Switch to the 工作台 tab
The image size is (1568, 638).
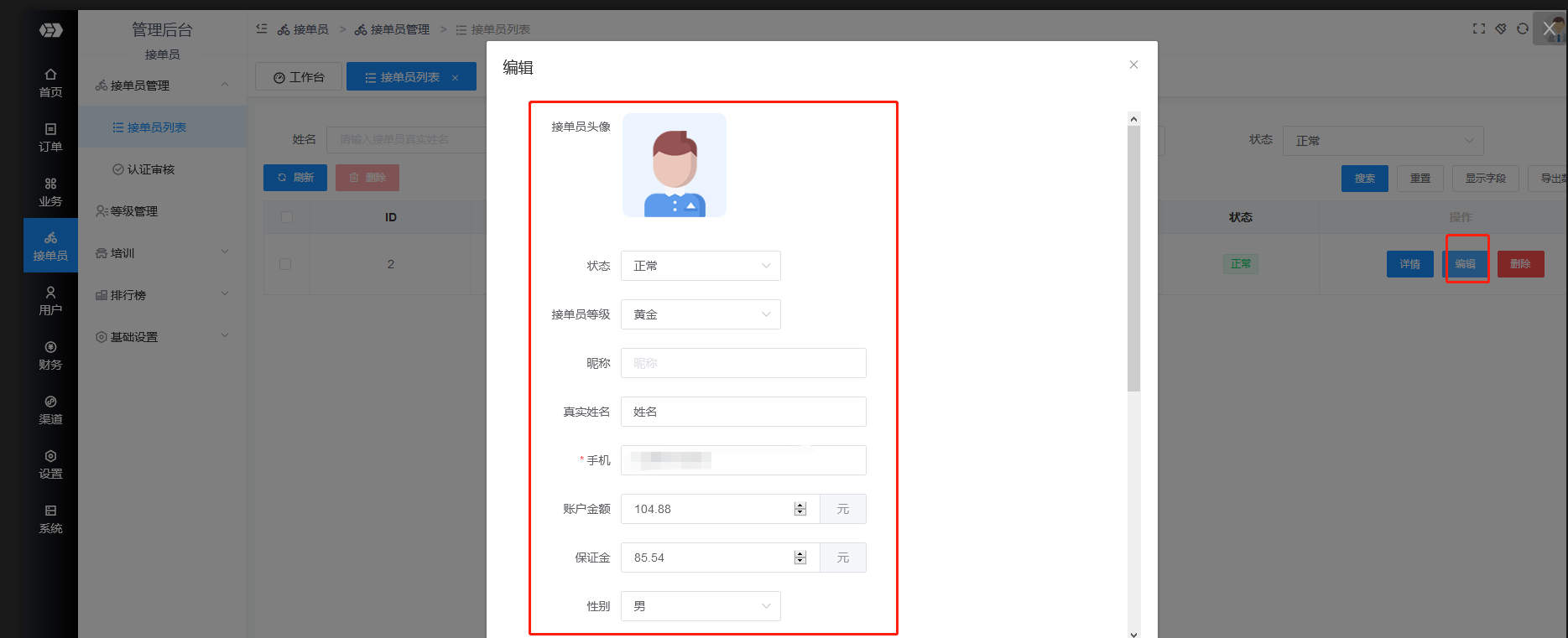tap(299, 77)
